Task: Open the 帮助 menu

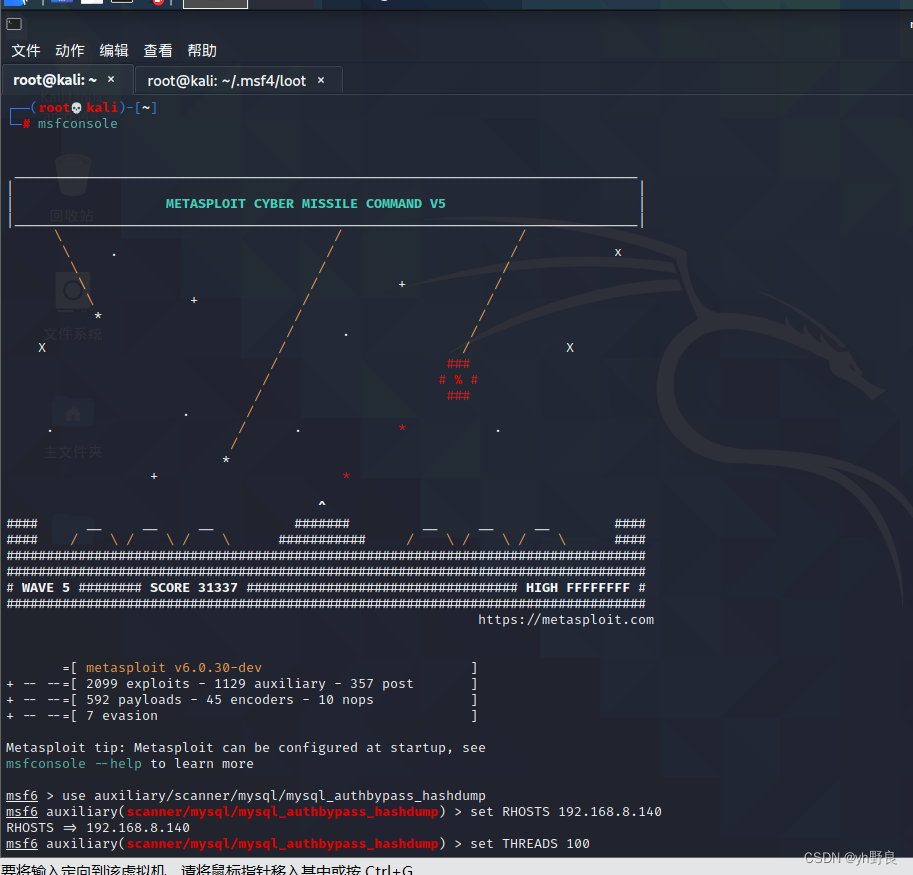Action: [202, 51]
